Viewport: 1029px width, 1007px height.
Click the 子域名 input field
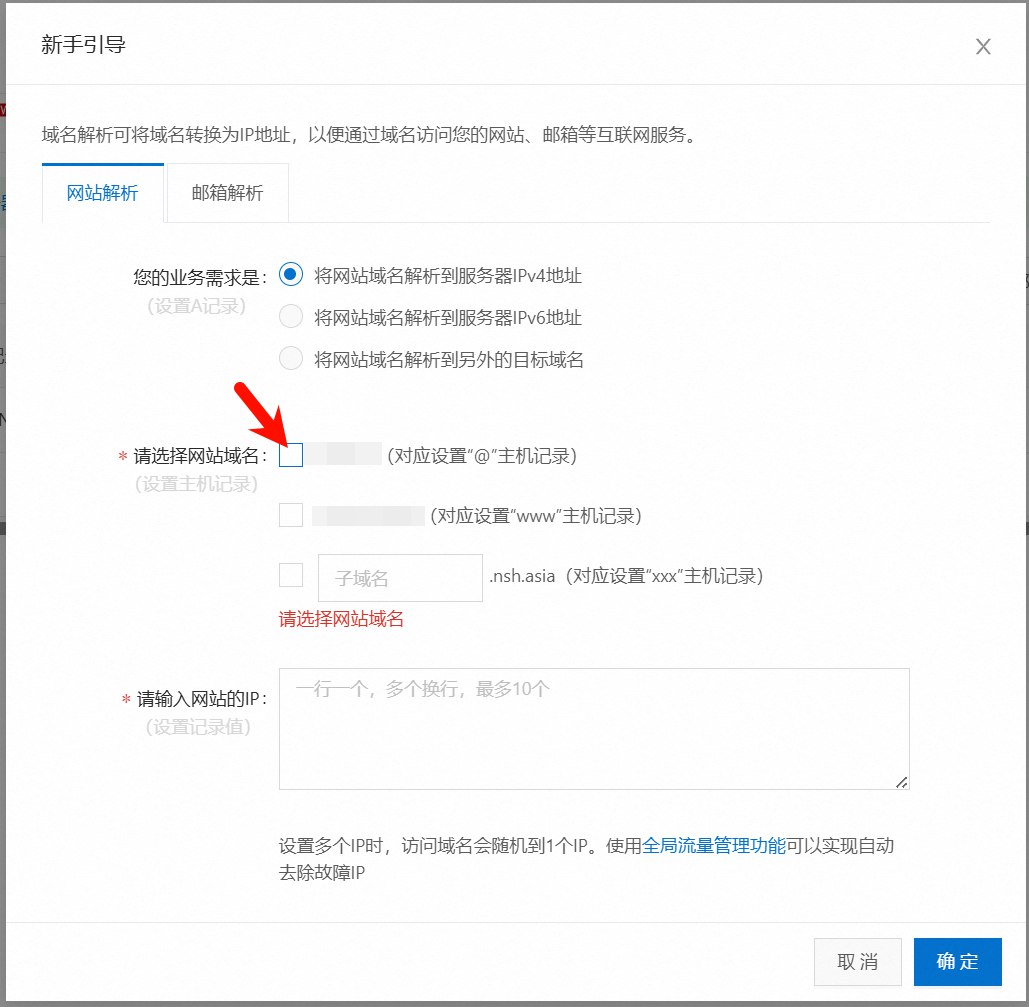coord(400,578)
